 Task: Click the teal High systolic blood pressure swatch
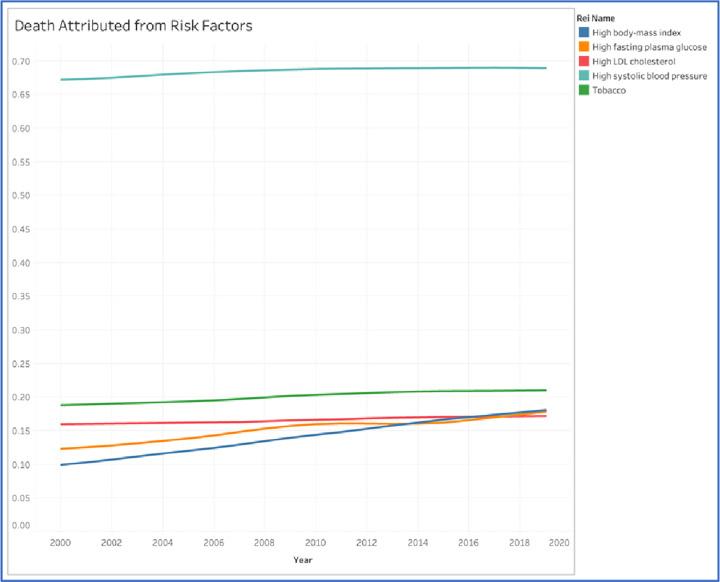click(582, 75)
